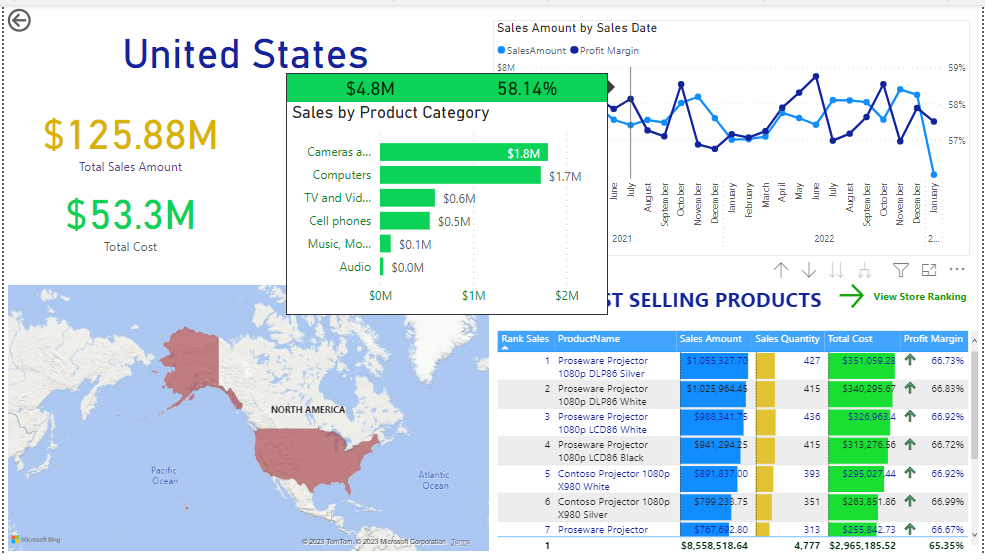Image resolution: width=996 pixels, height=560 pixels.
Task: Click the 2022 year axis label
Action: pyautogui.click(x=824, y=239)
